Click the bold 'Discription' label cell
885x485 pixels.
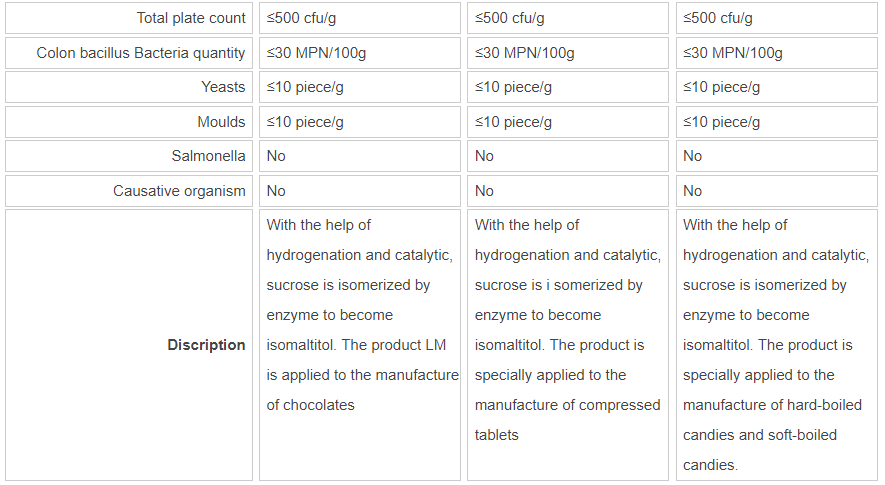click(x=206, y=345)
